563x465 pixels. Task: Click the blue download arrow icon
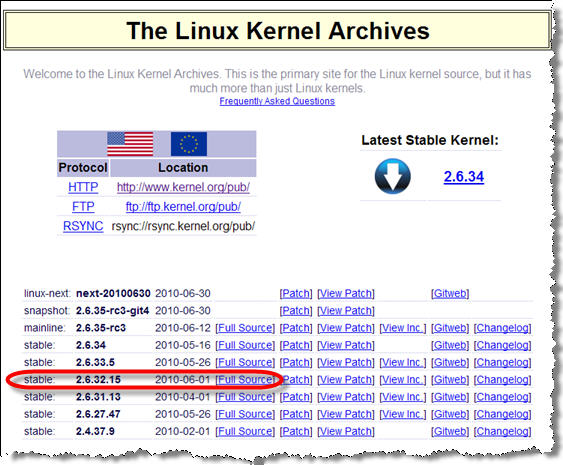click(x=392, y=176)
